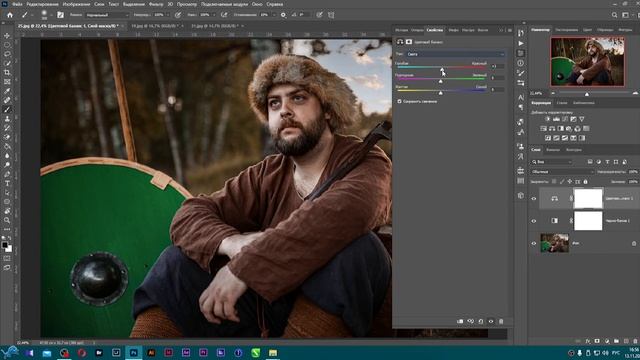
Task: Click the layer mask icon in Properties
Action: pyautogui.click(x=409, y=42)
